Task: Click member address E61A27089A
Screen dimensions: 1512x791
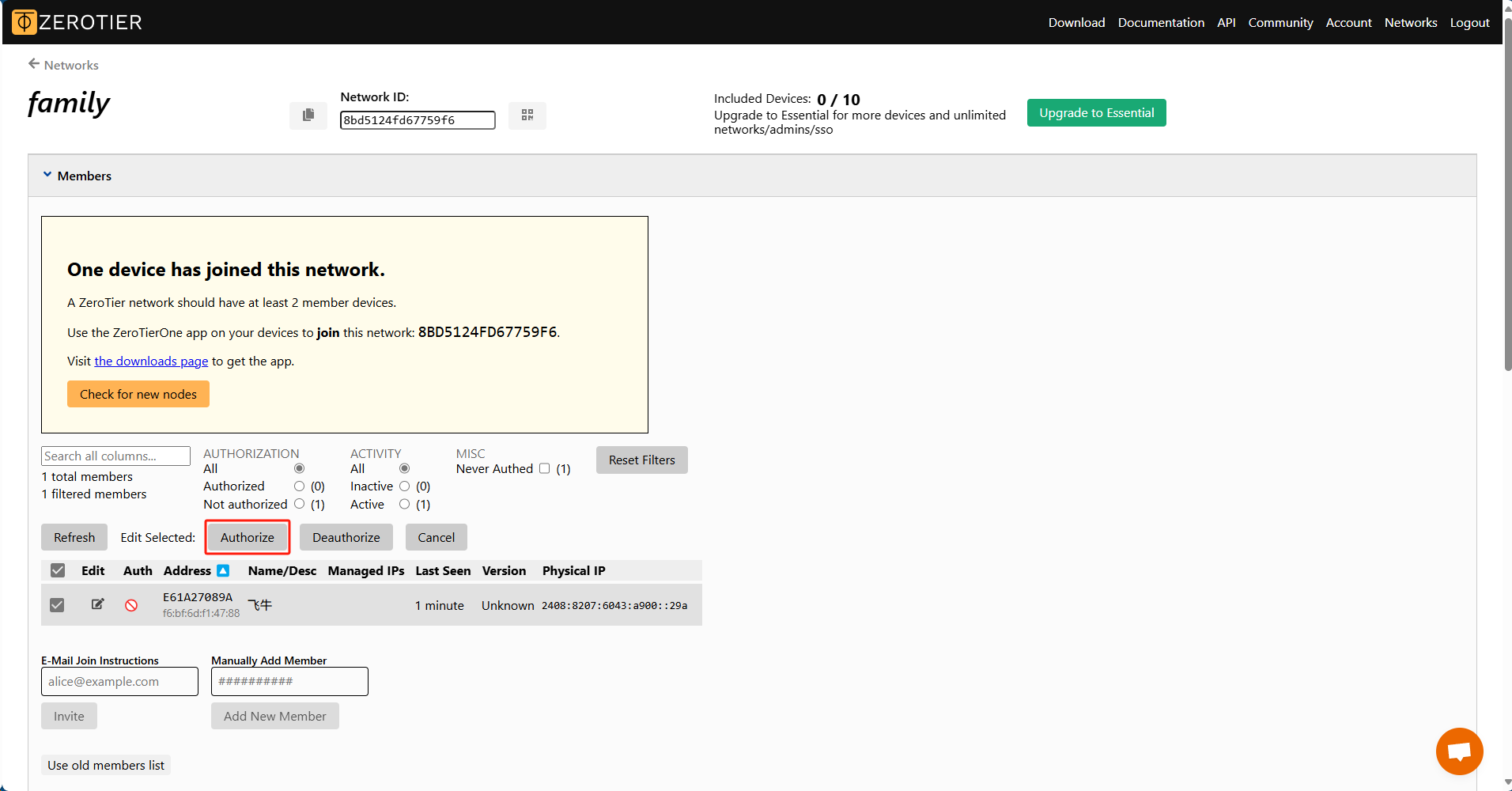Action: tap(198, 597)
